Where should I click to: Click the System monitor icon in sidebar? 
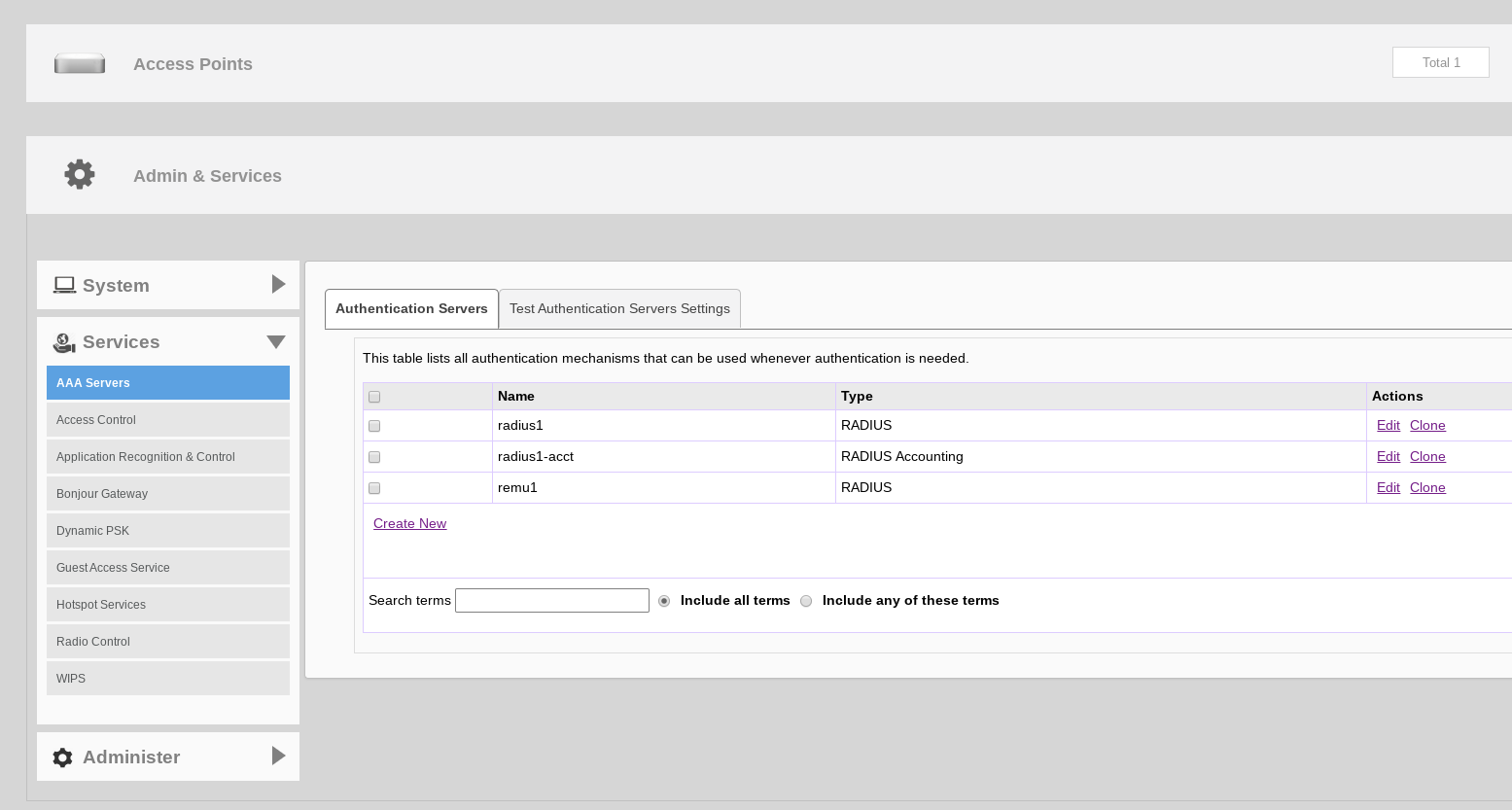(x=64, y=284)
